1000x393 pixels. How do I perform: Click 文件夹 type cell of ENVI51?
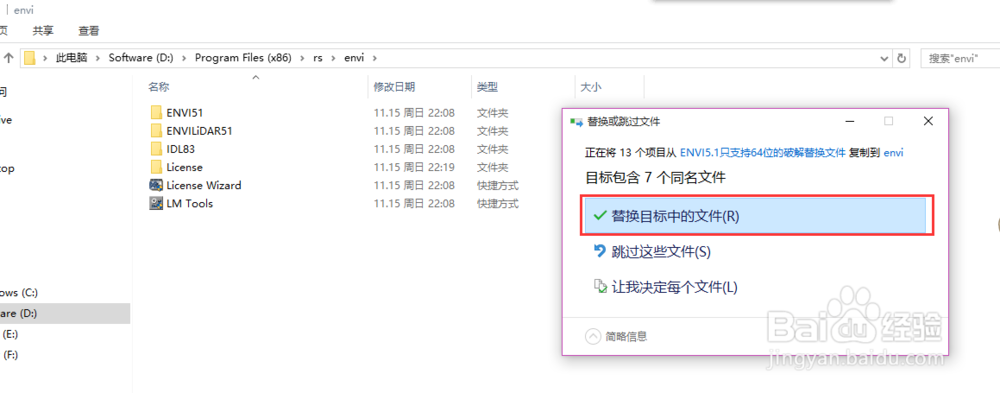pyautogui.click(x=492, y=113)
